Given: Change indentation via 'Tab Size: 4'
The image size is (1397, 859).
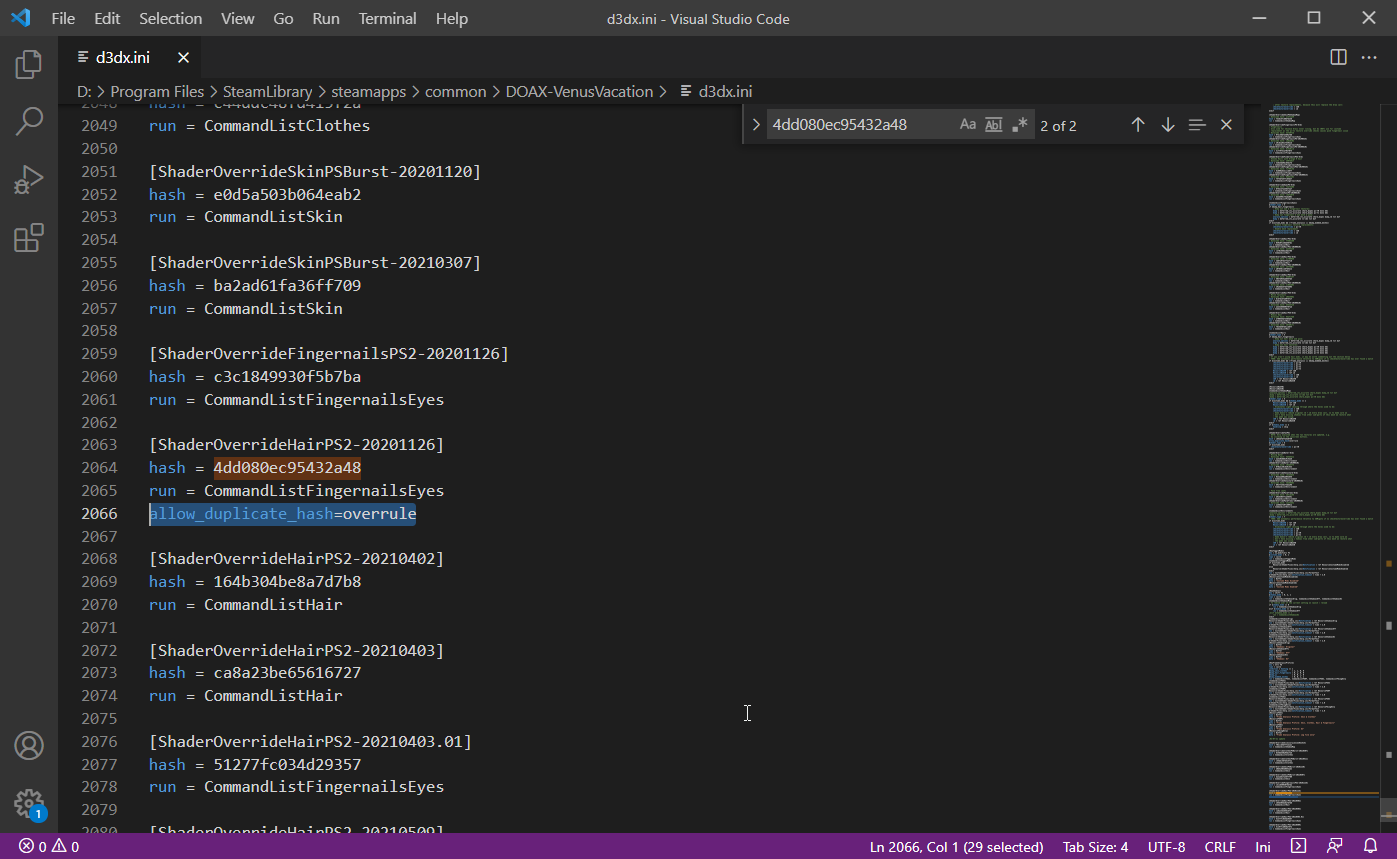Looking at the screenshot, I should pos(1095,847).
